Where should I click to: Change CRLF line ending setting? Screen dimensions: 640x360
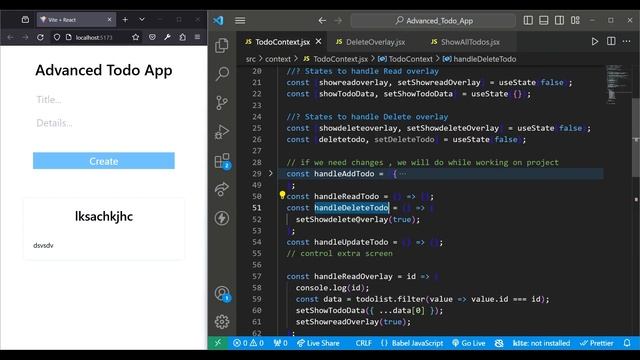[x=363, y=343]
